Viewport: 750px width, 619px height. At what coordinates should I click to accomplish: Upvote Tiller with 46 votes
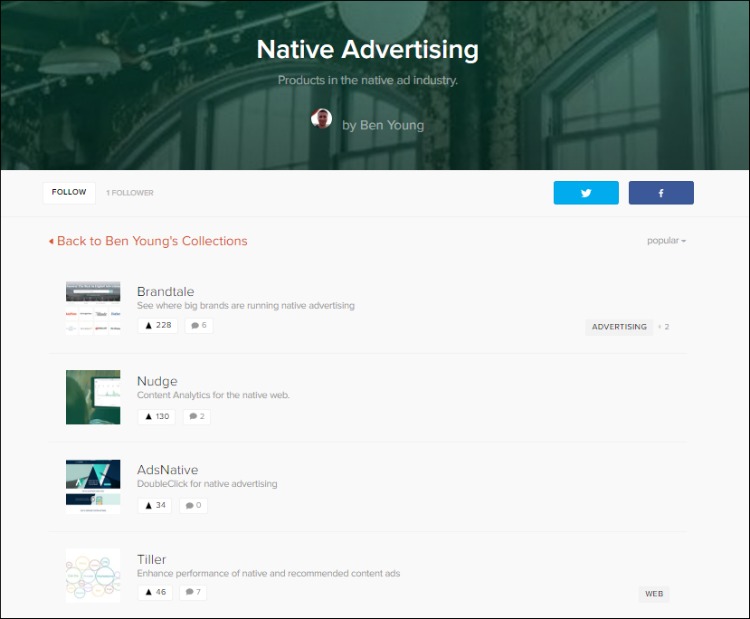click(x=154, y=592)
